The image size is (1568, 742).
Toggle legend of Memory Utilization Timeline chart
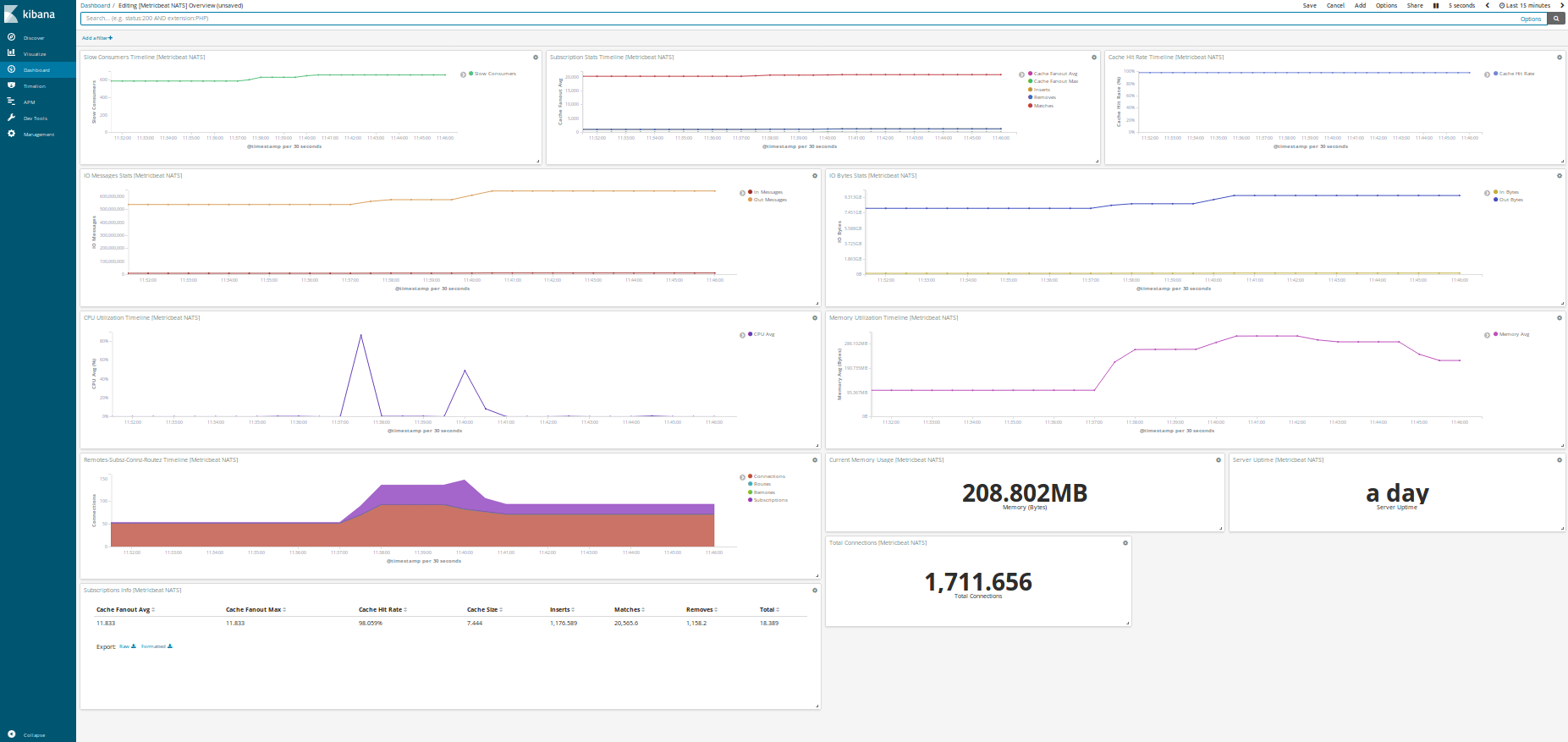[1487, 335]
